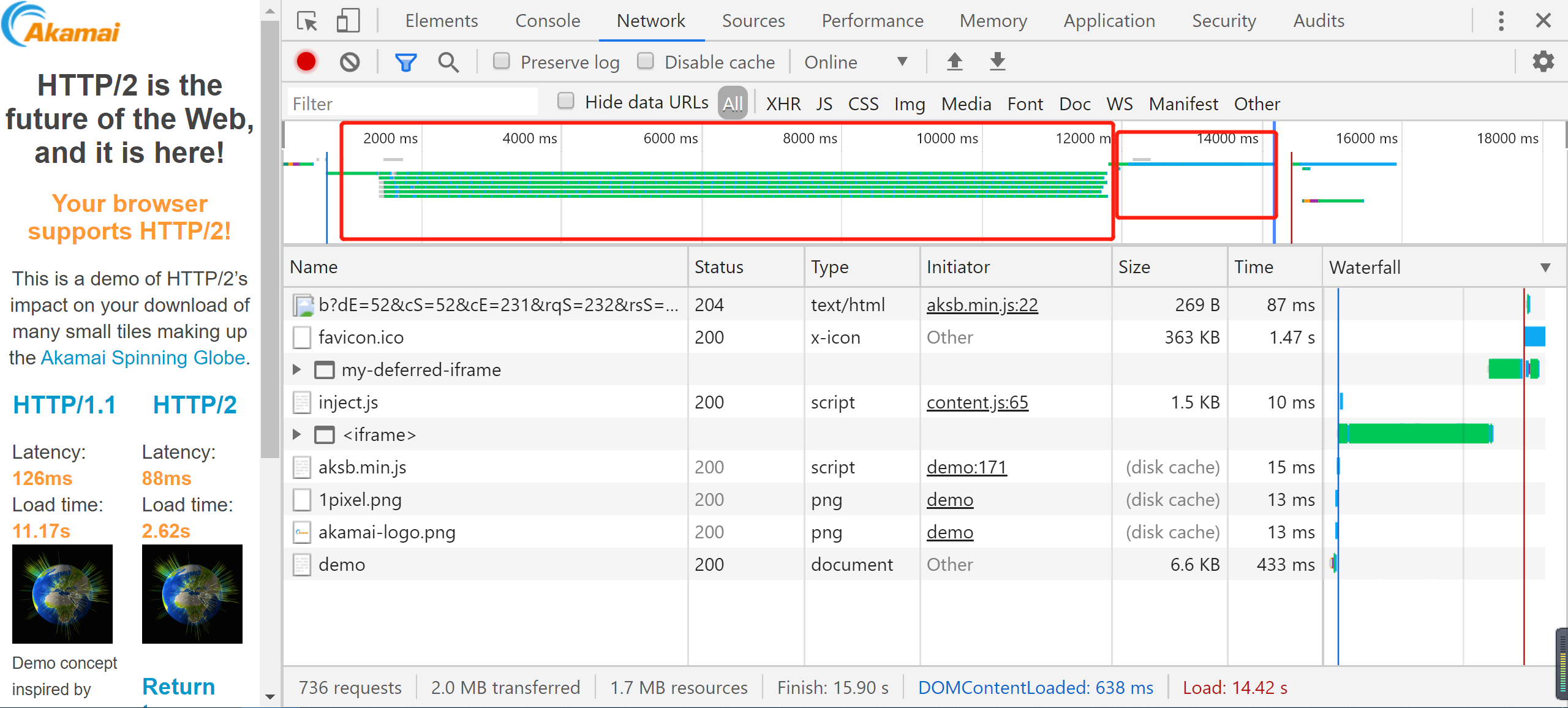Expand the my-deferred-iframe row

point(296,369)
